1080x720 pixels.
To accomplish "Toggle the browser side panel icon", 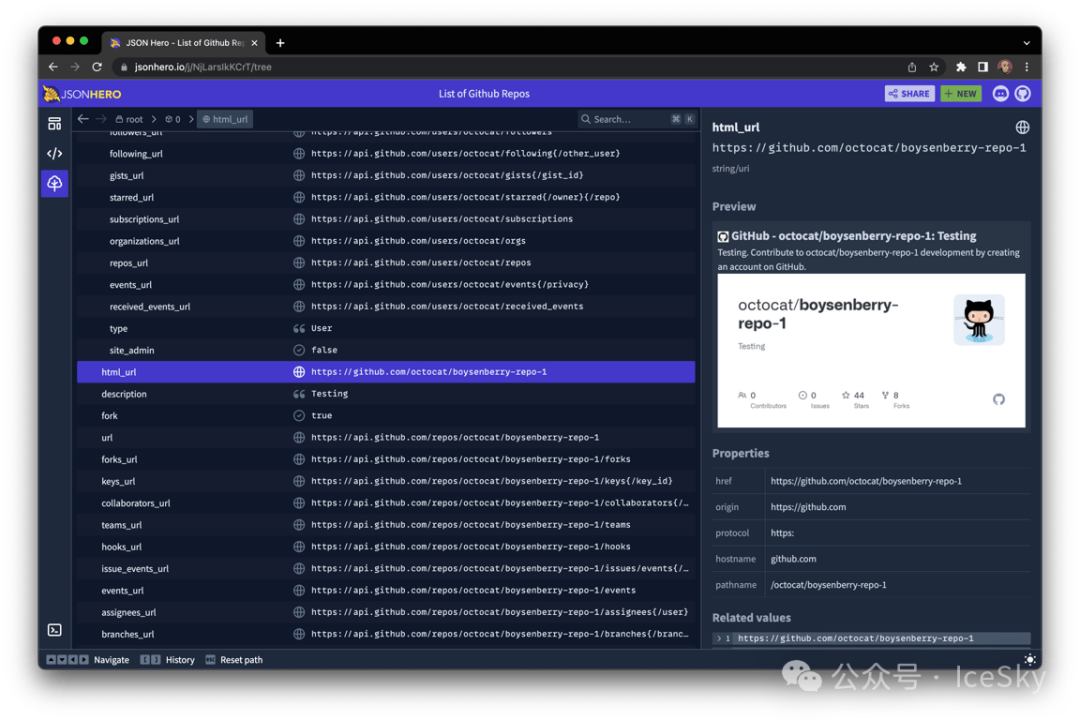I will tap(983, 67).
